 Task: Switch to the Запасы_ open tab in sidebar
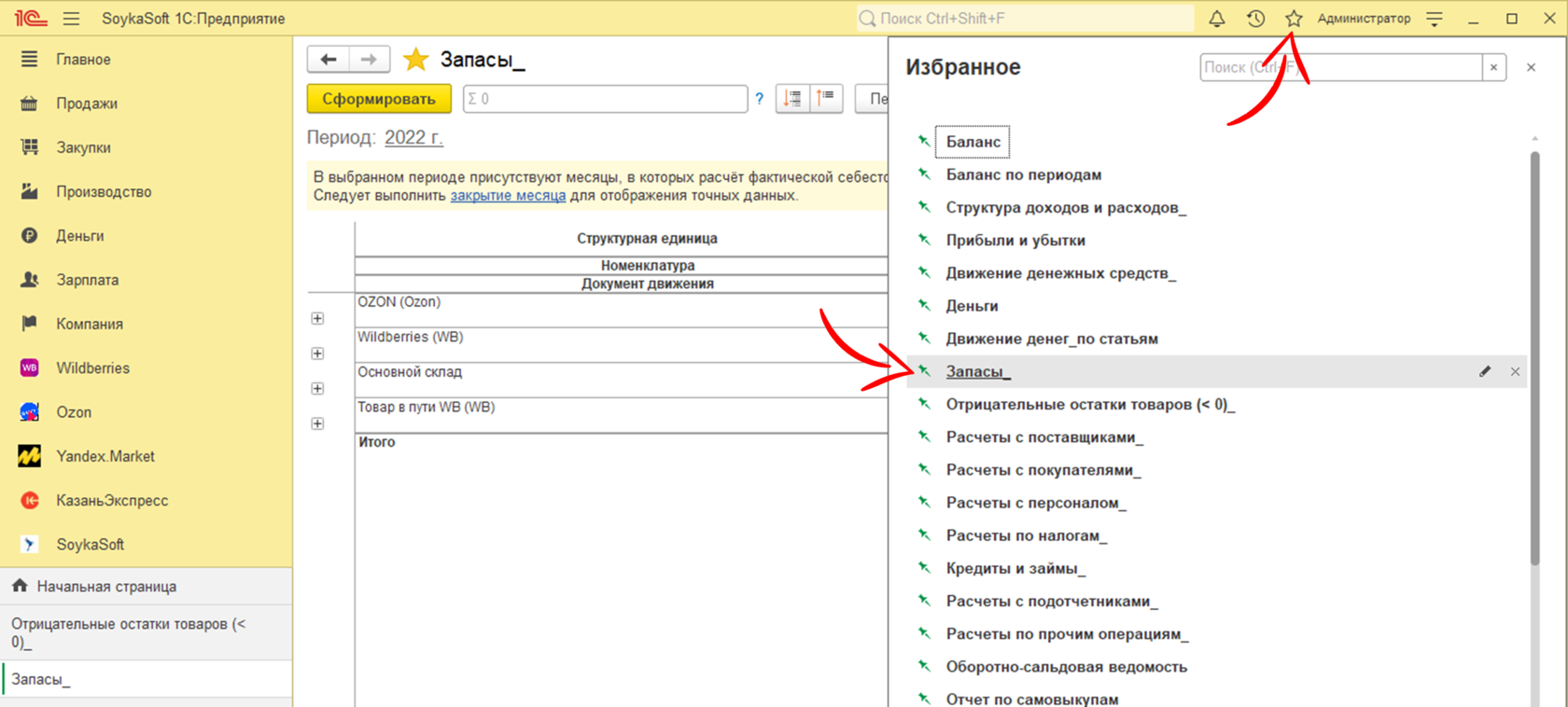tap(147, 679)
